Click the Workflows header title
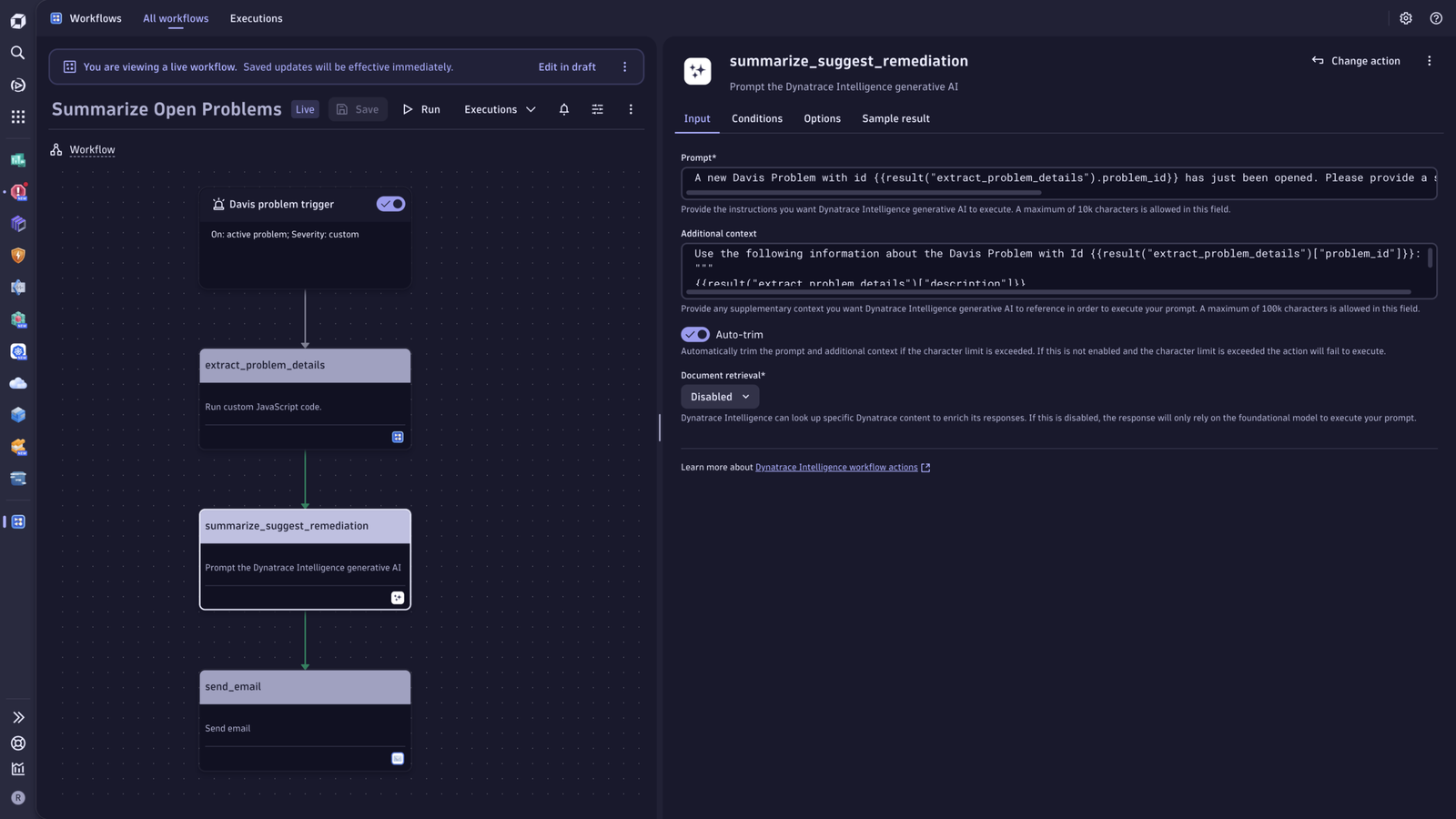 click(96, 18)
